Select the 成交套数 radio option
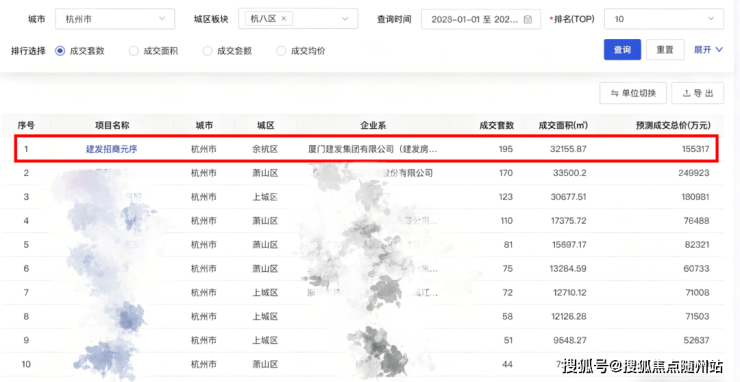Viewport: 740px width, 382px height. [x=60, y=51]
